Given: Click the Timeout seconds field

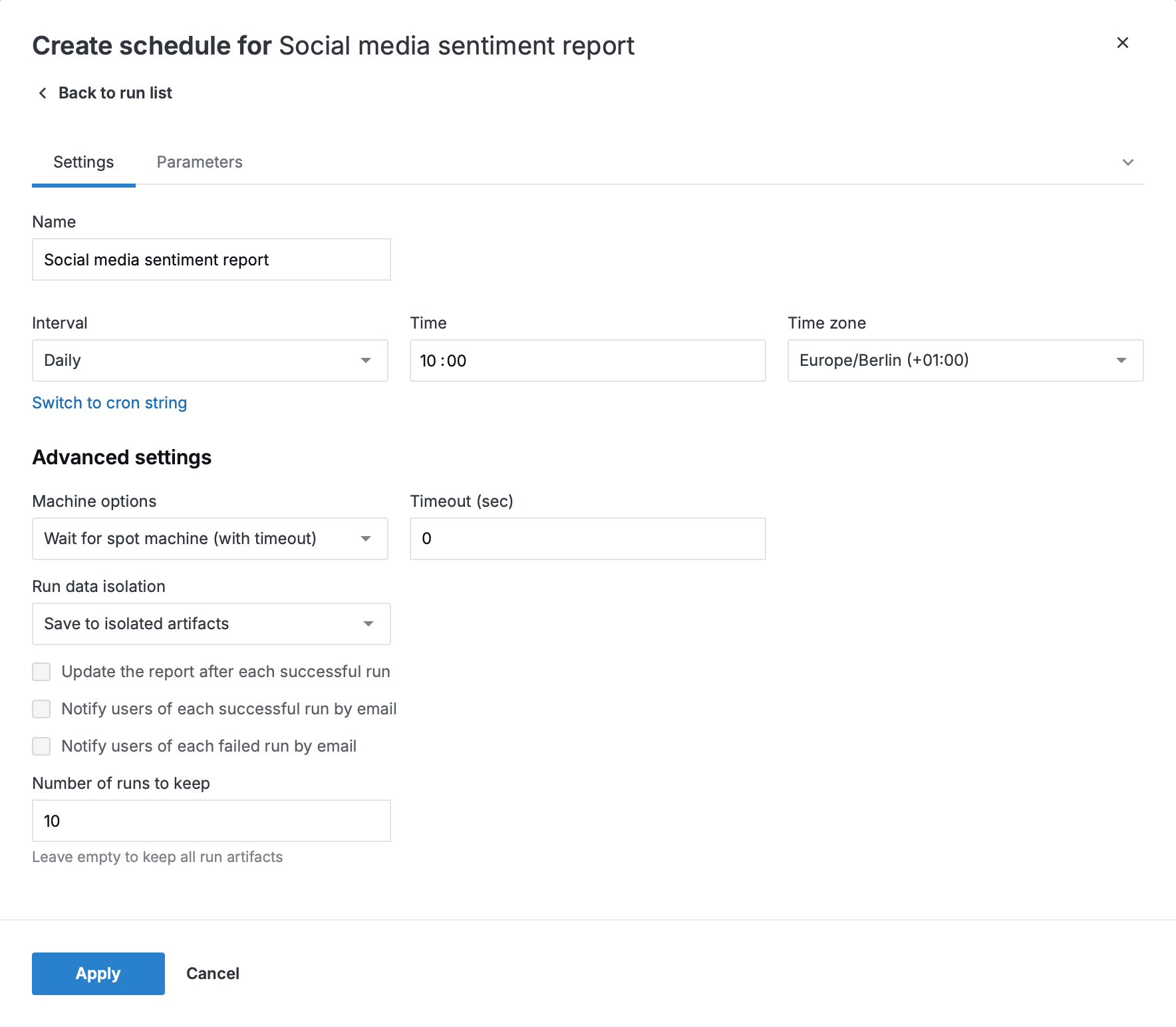Looking at the screenshot, I should pos(587,539).
